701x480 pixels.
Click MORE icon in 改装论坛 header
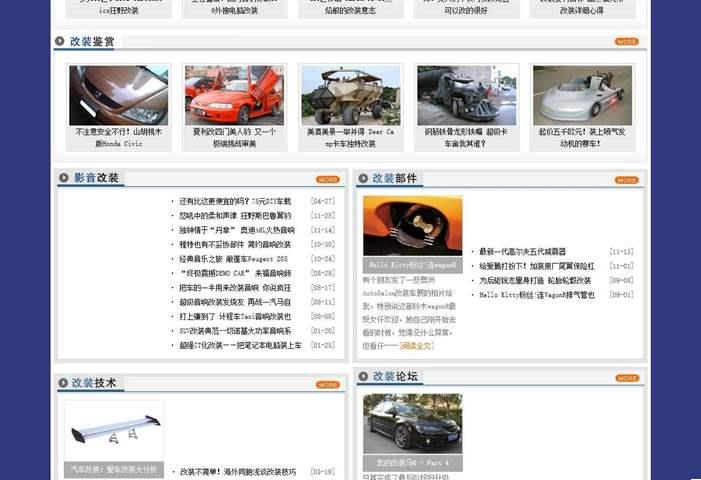coord(626,378)
